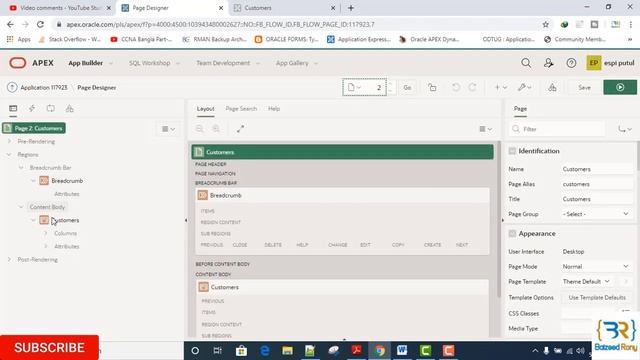Click the Redo icon

(473, 87)
